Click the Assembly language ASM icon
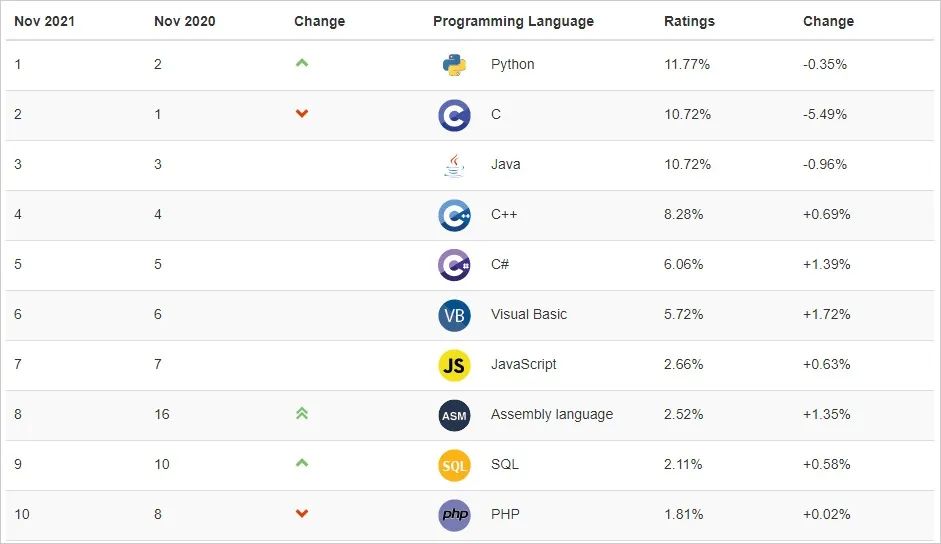The width and height of the screenshot is (941, 544). click(x=454, y=415)
